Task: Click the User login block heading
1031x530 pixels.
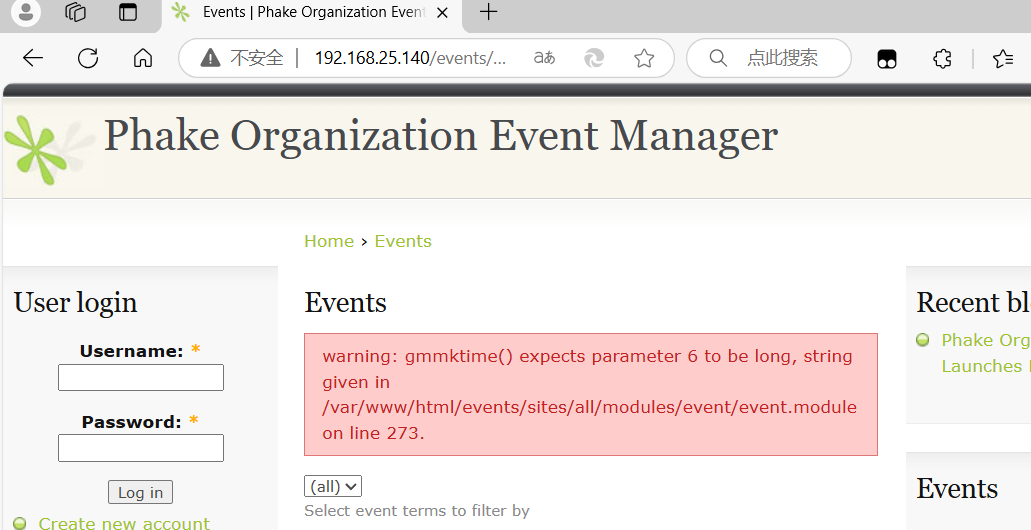Action: pyautogui.click(x=76, y=303)
